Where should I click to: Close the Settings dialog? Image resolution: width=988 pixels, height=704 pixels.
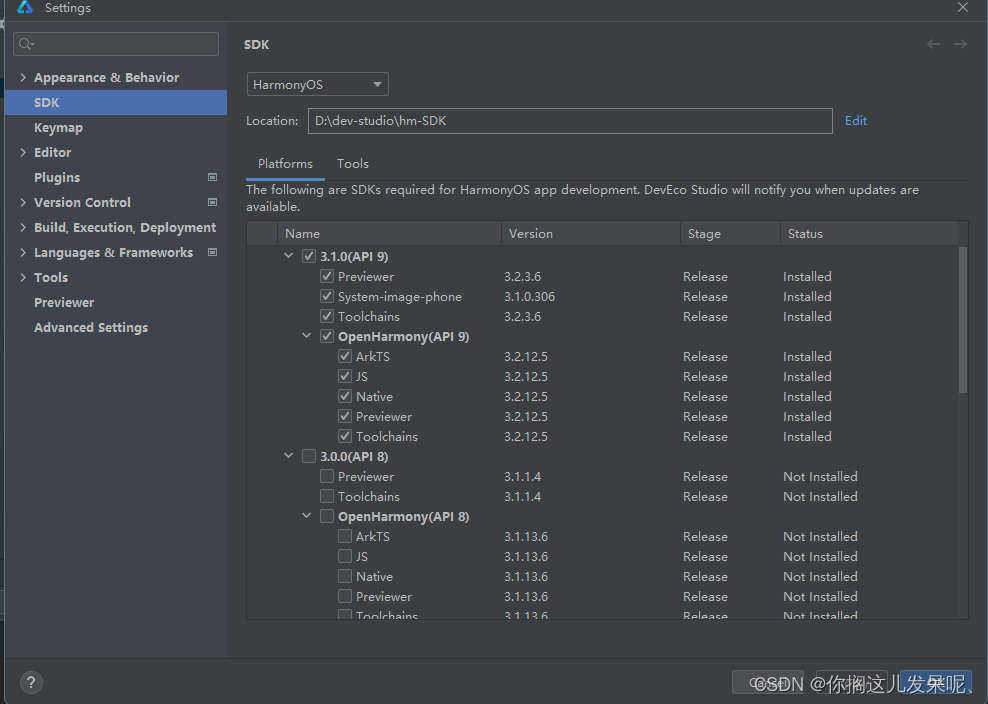(x=963, y=8)
